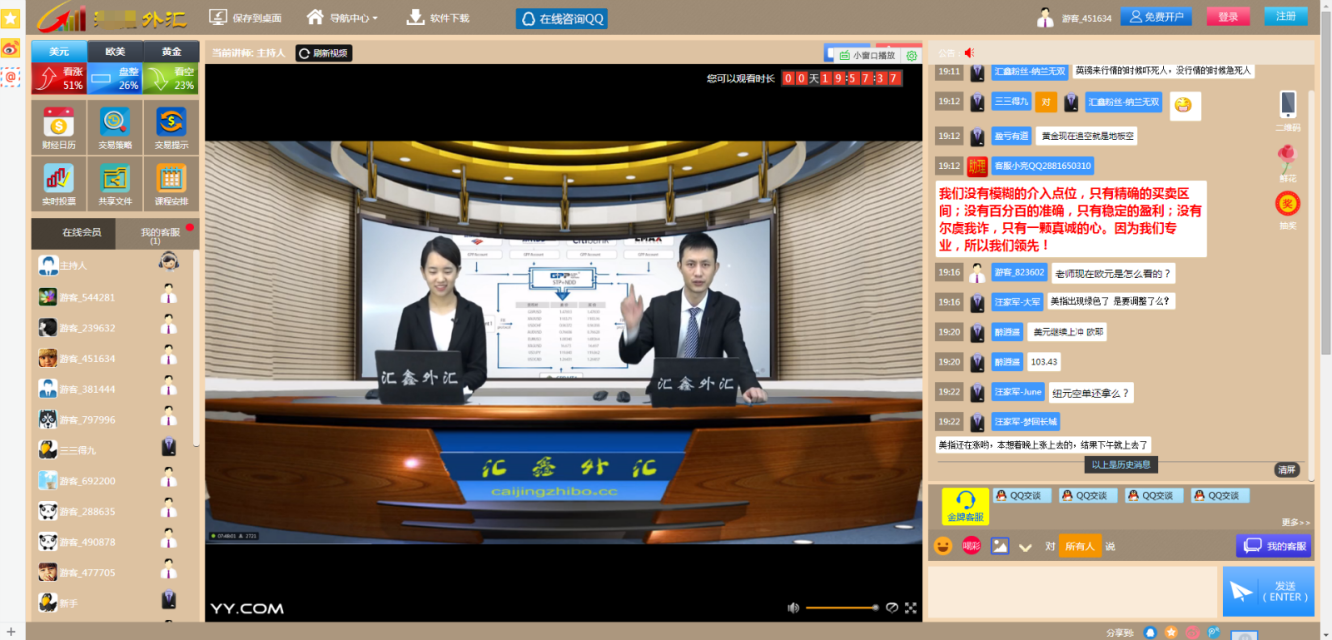The width and height of the screenshot is (1332, 640).
Task: Open 在线咨询QQ online consultation
Action: 562,18
